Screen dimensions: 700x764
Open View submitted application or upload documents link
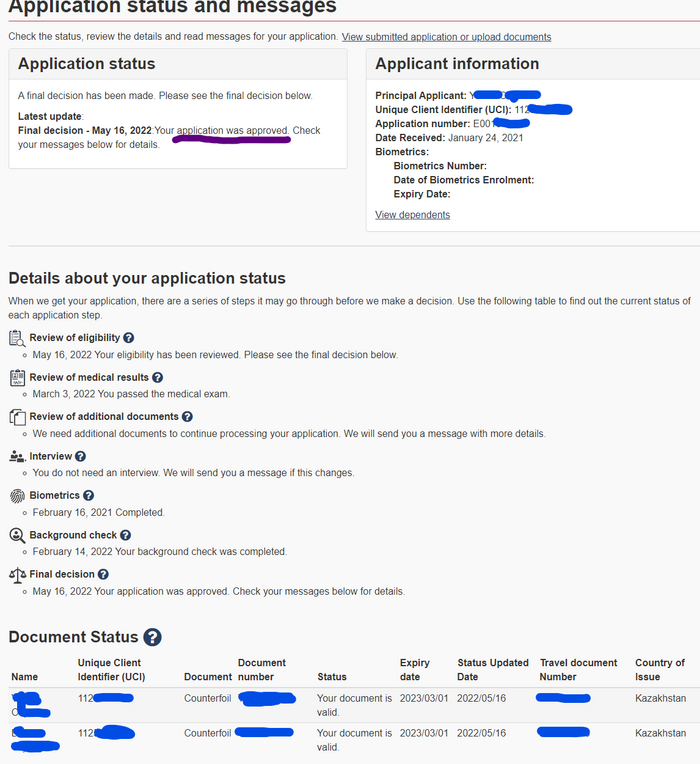coord(446,37)
